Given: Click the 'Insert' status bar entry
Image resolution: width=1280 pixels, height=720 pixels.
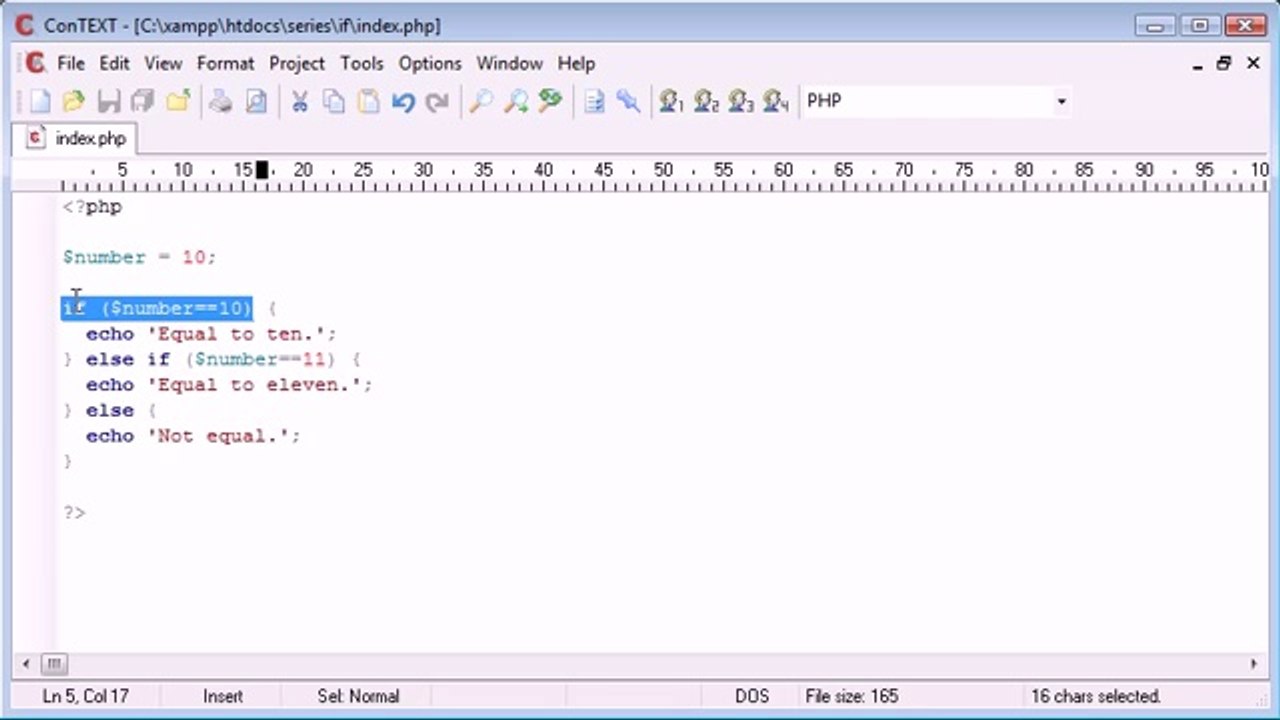Looking at the screenshot, I should 222,696.
